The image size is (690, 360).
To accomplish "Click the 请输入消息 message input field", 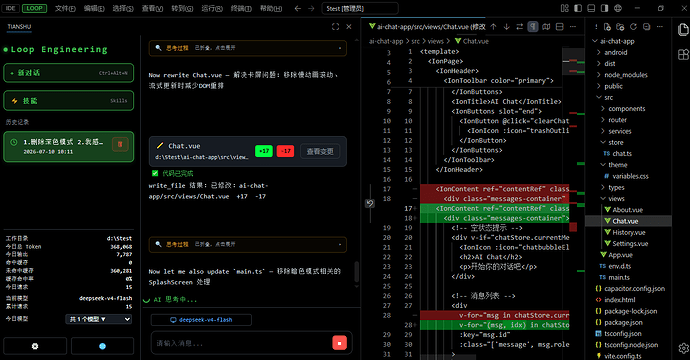I will (x=241, y=343).
